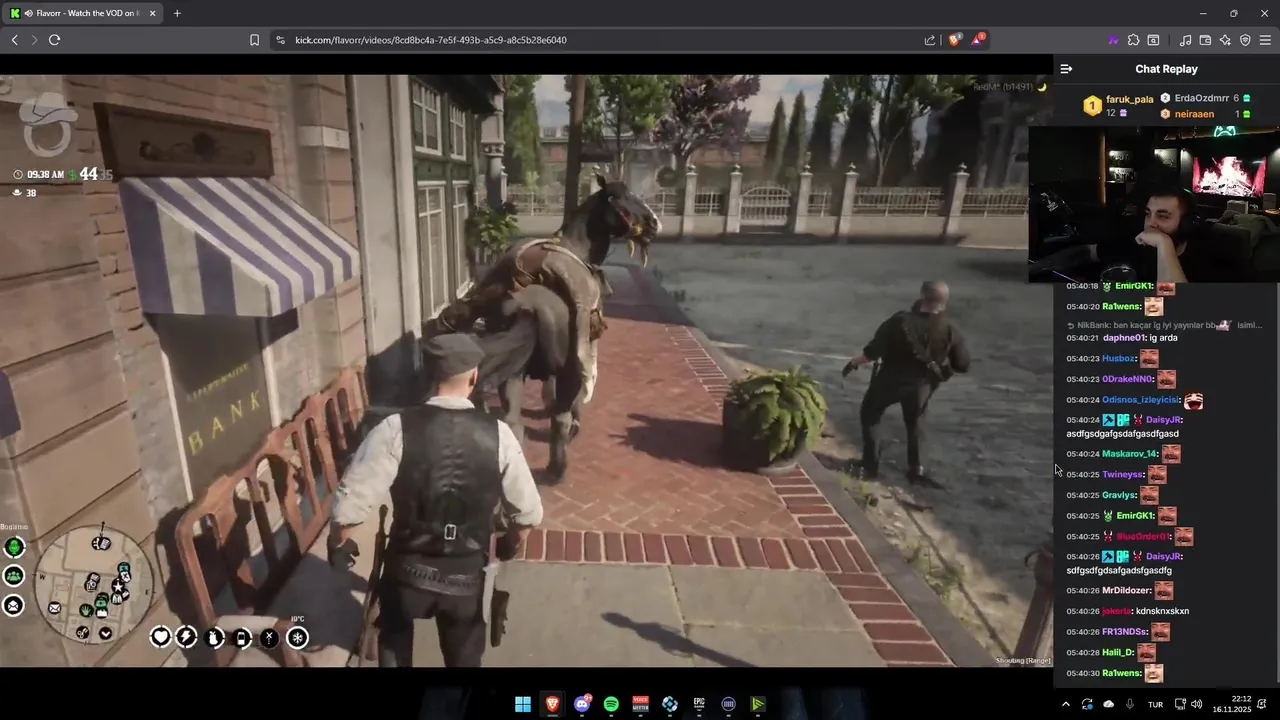Viewport: 1280px width, 720px height.
Task: Click the streamer webcam overlay
Action: (1154, 205)
